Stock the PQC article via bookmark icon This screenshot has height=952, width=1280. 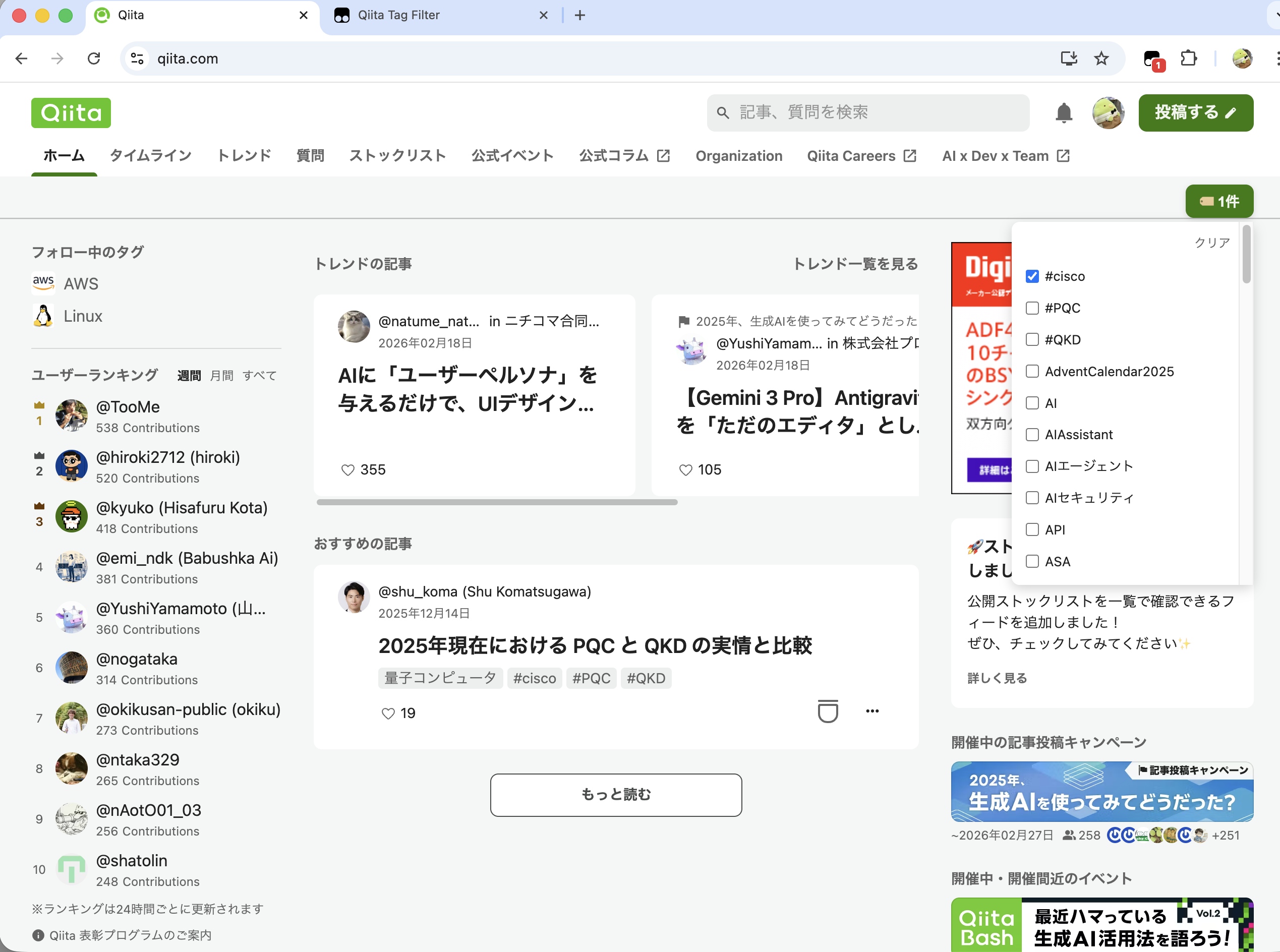828,711
